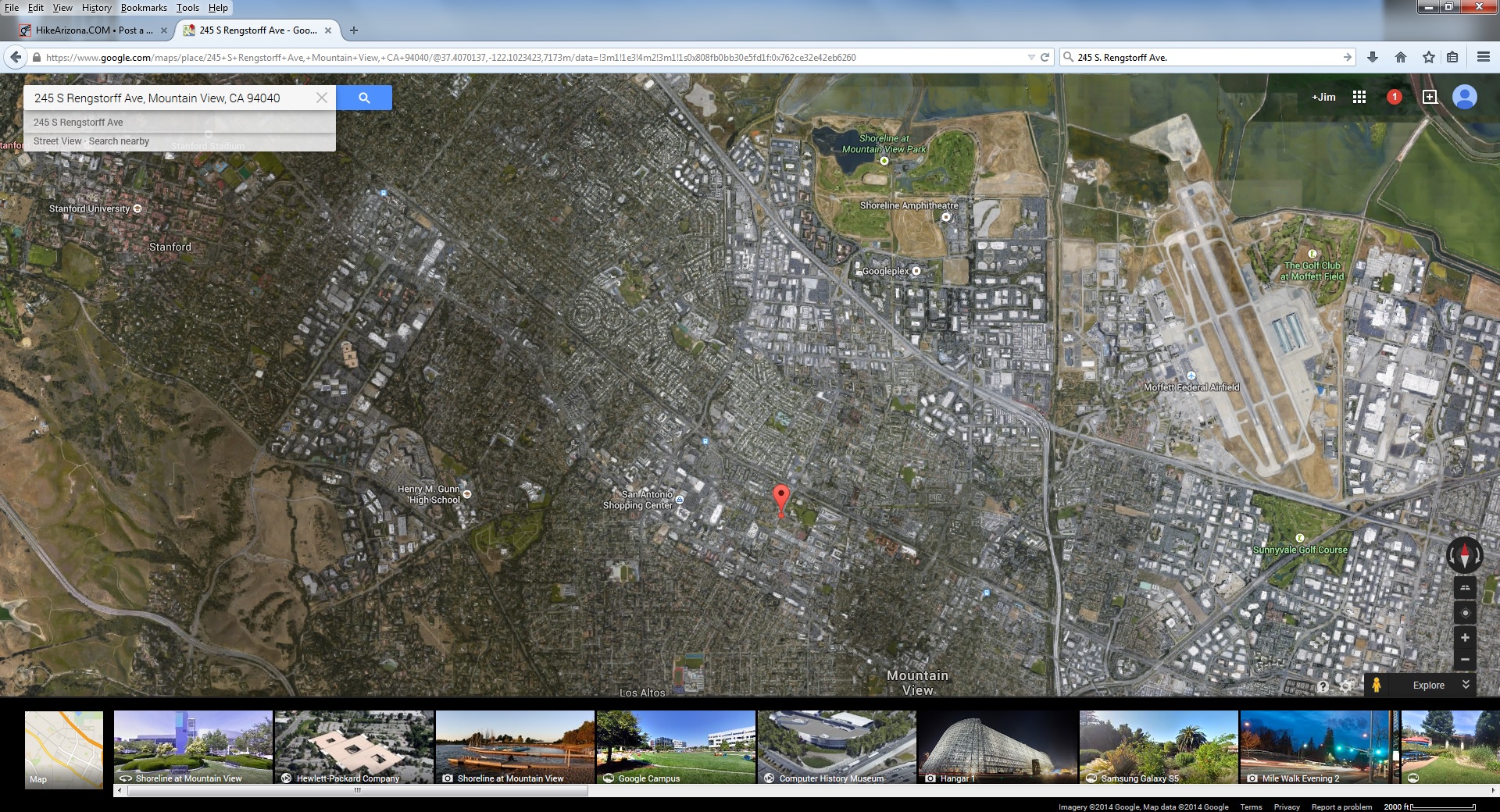The height and width of the screenshot is (812, 1500).
Task: Zoom in on the map
Action: click(1465, 638)
